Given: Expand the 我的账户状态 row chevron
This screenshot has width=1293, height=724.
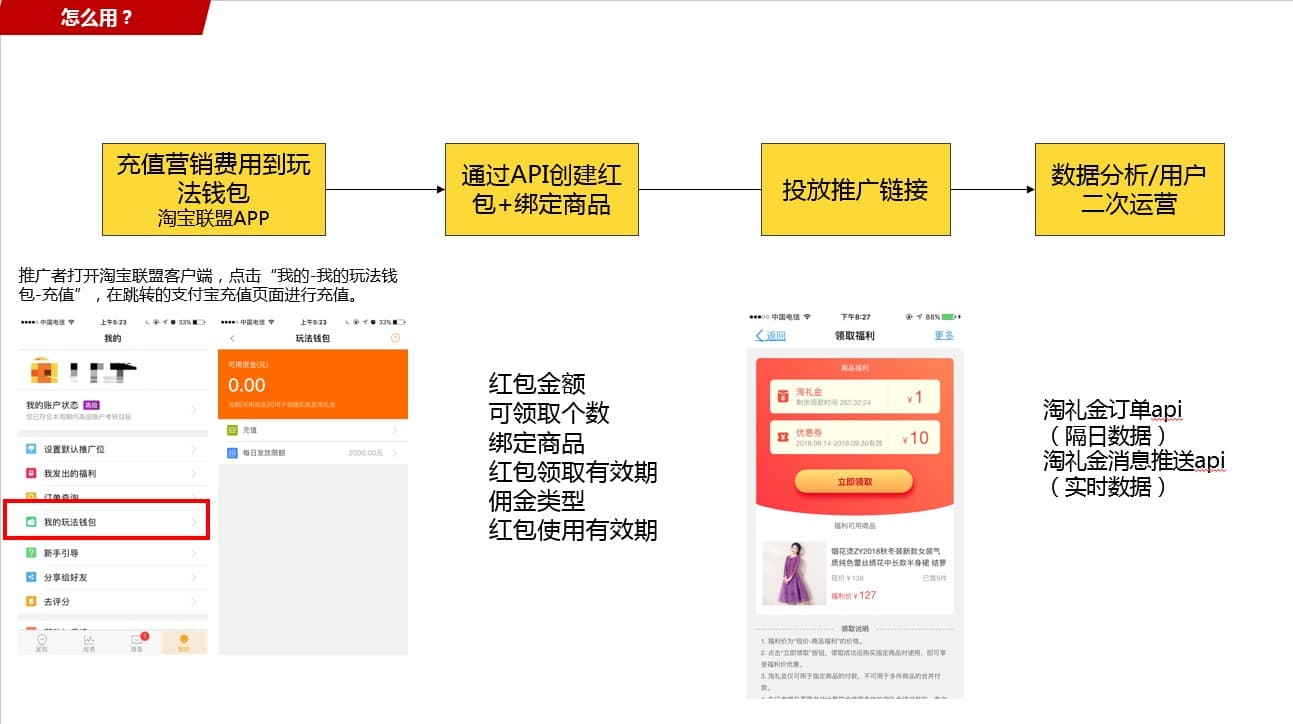Looking at the screenshot, I should (193, 410).
